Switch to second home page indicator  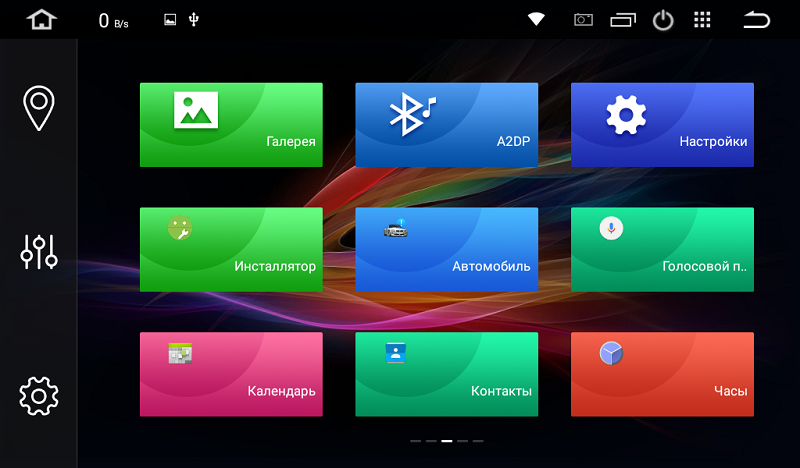[431, 441]
